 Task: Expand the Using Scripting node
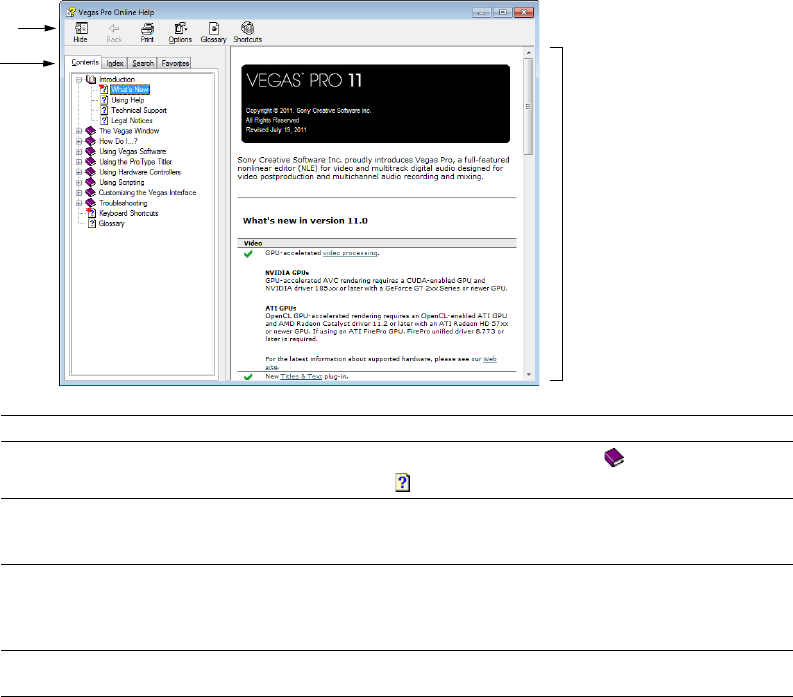click(x=79, y=182)
